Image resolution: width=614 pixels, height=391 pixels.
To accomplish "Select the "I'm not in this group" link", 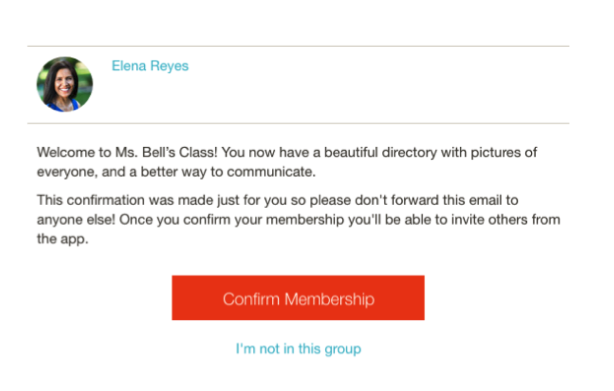I will point(298,348).
